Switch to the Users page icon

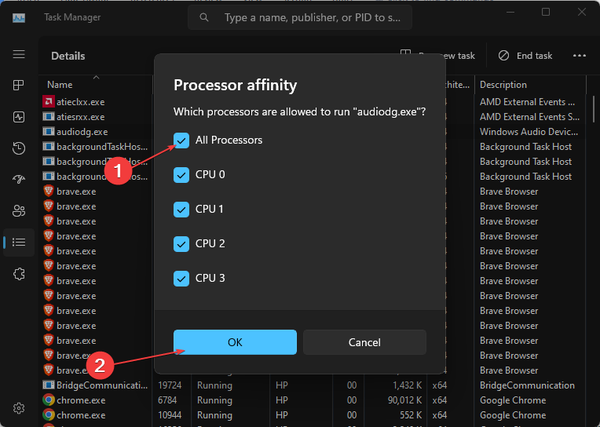(x=19, y=211)
